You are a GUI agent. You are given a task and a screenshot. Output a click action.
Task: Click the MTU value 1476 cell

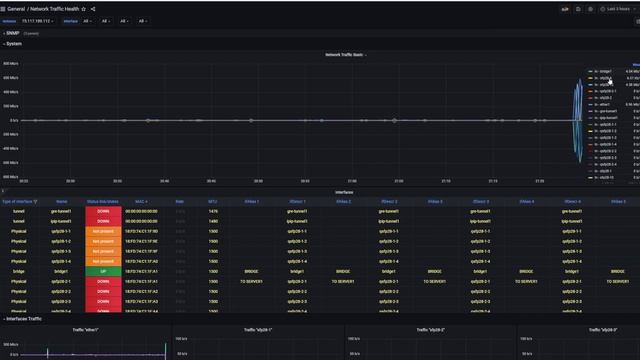[x=213, y=211]
